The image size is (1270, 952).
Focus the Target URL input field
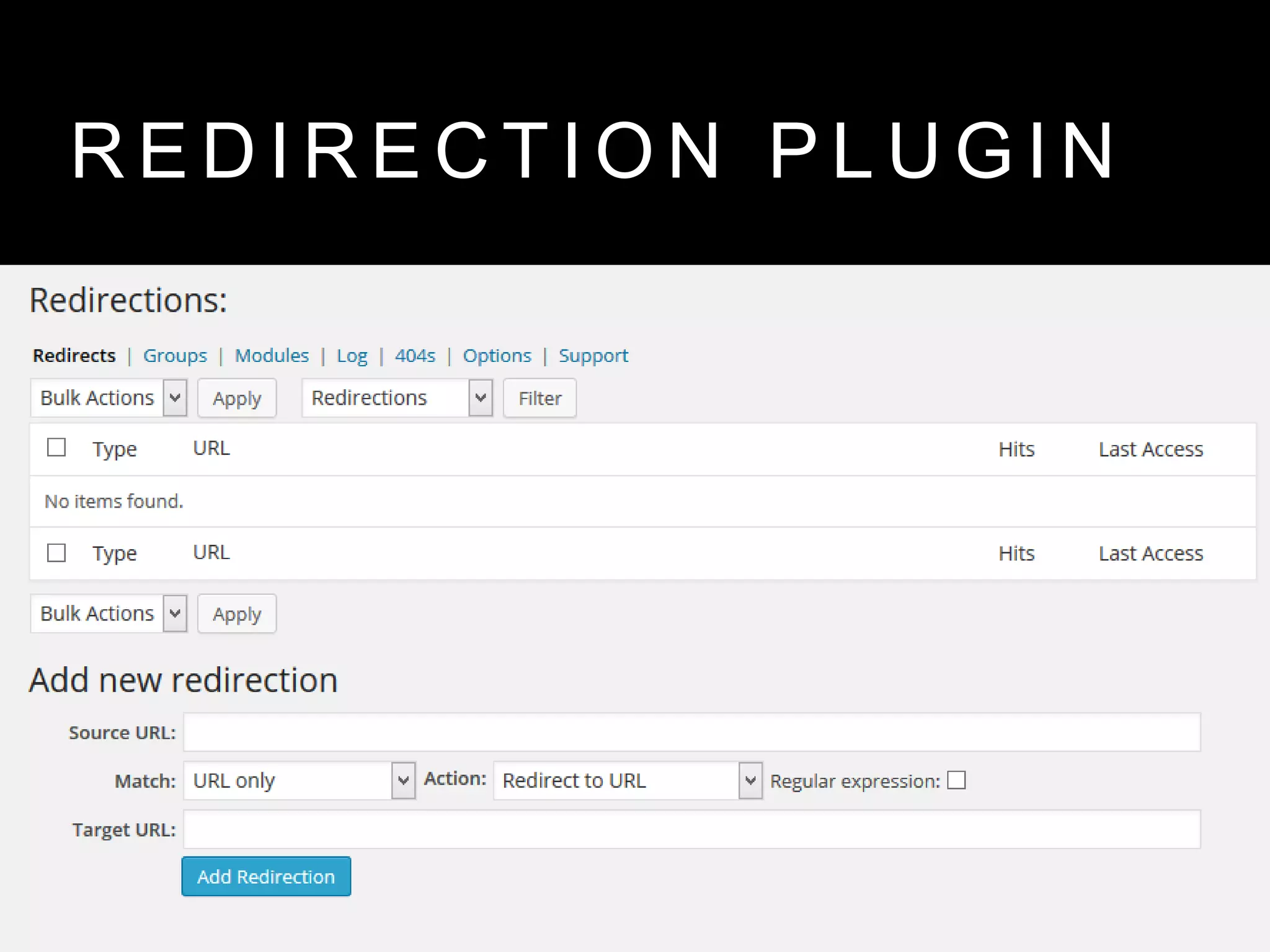point(691,829)
